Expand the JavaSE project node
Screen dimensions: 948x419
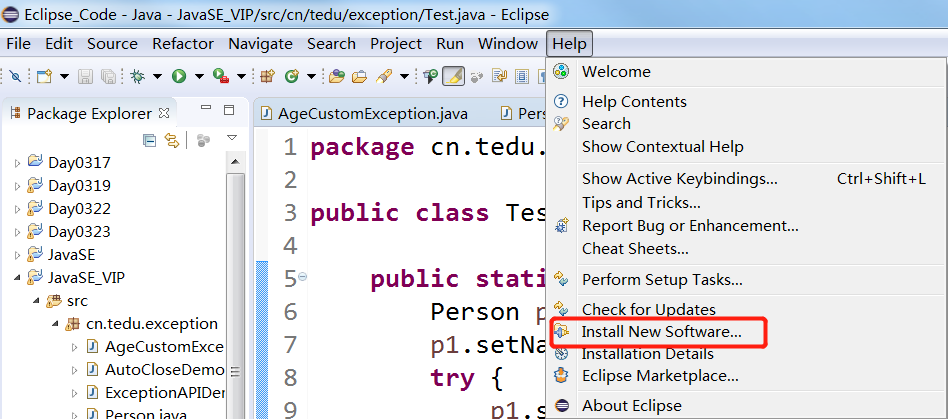click(x=17, y=255)
